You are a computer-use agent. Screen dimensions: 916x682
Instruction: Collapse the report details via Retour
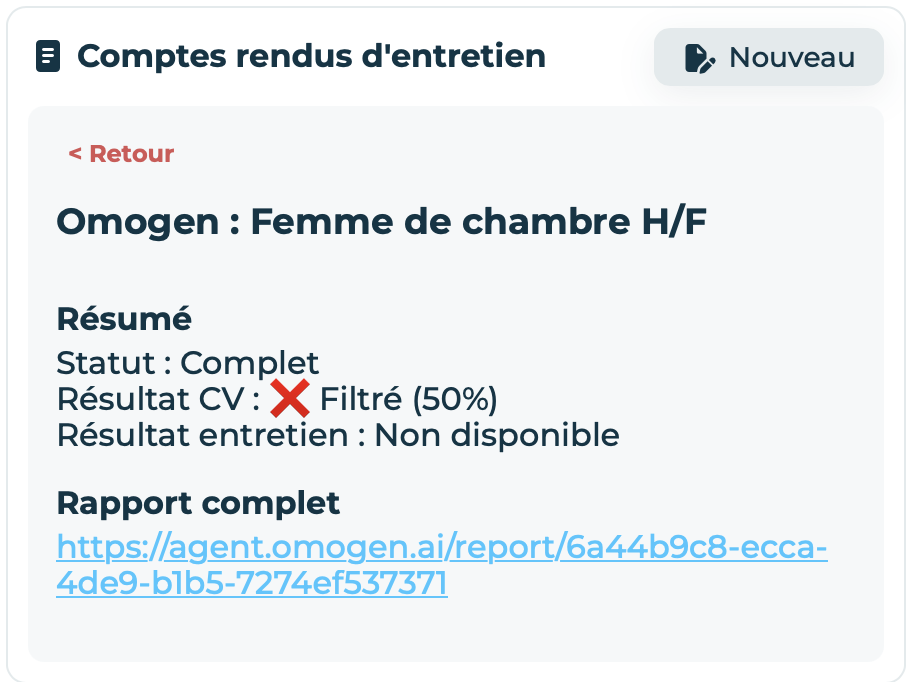[120, 154]
